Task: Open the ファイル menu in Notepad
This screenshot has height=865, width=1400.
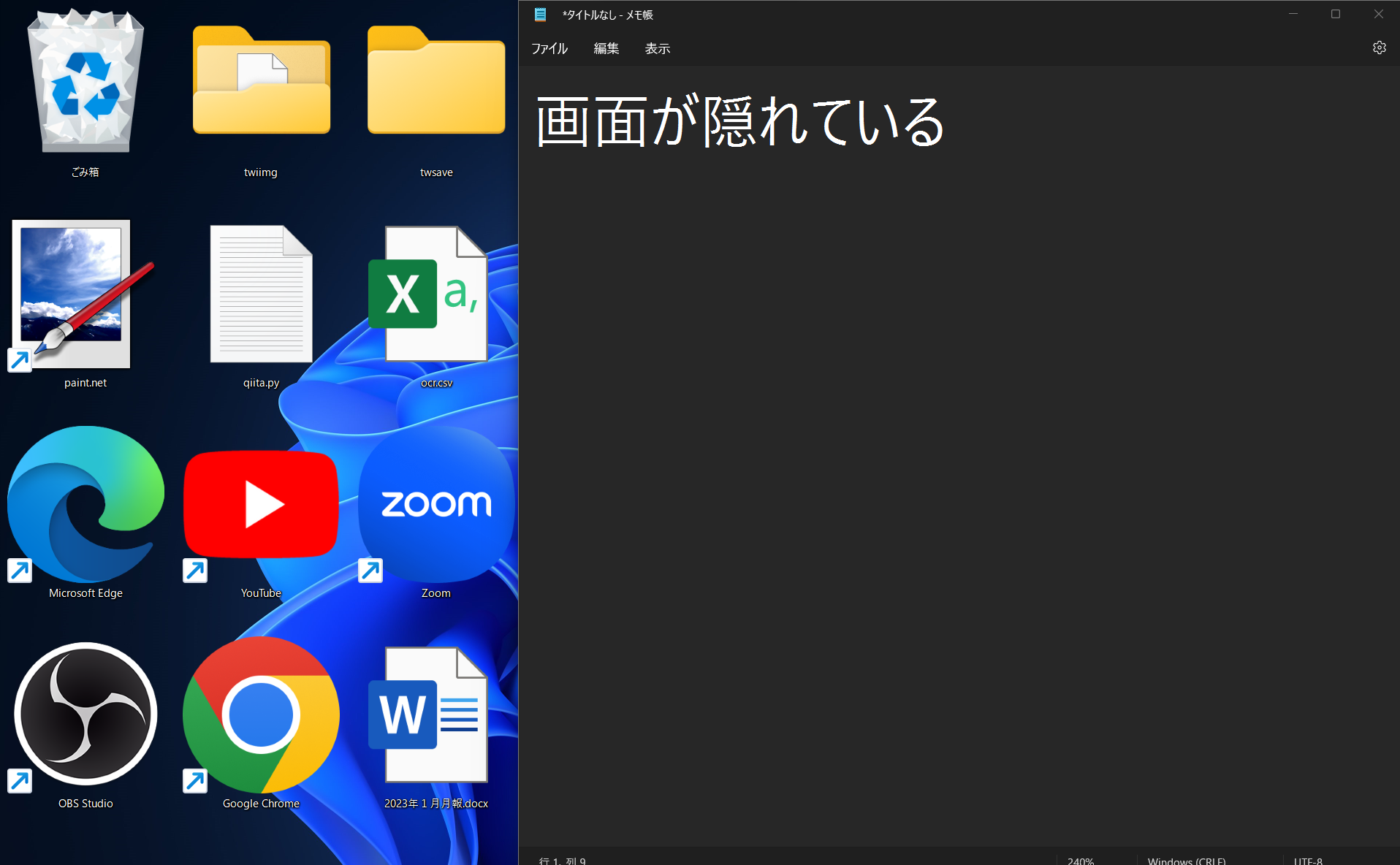Action: point(549,48)
